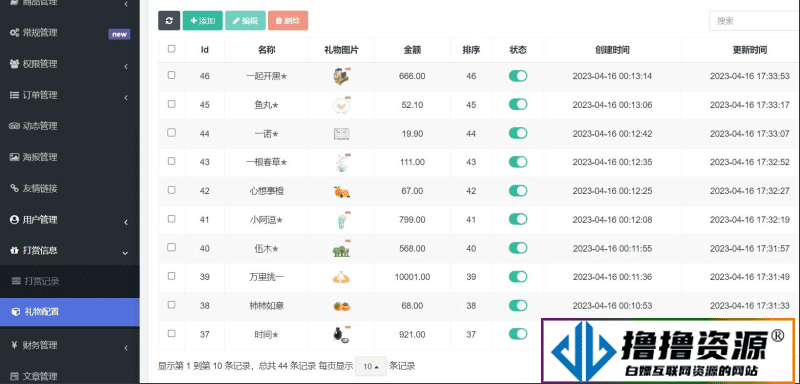Check the row checkbox for 鱼丸★
Screen dimensions: 800x384
(x=171, y=104)
